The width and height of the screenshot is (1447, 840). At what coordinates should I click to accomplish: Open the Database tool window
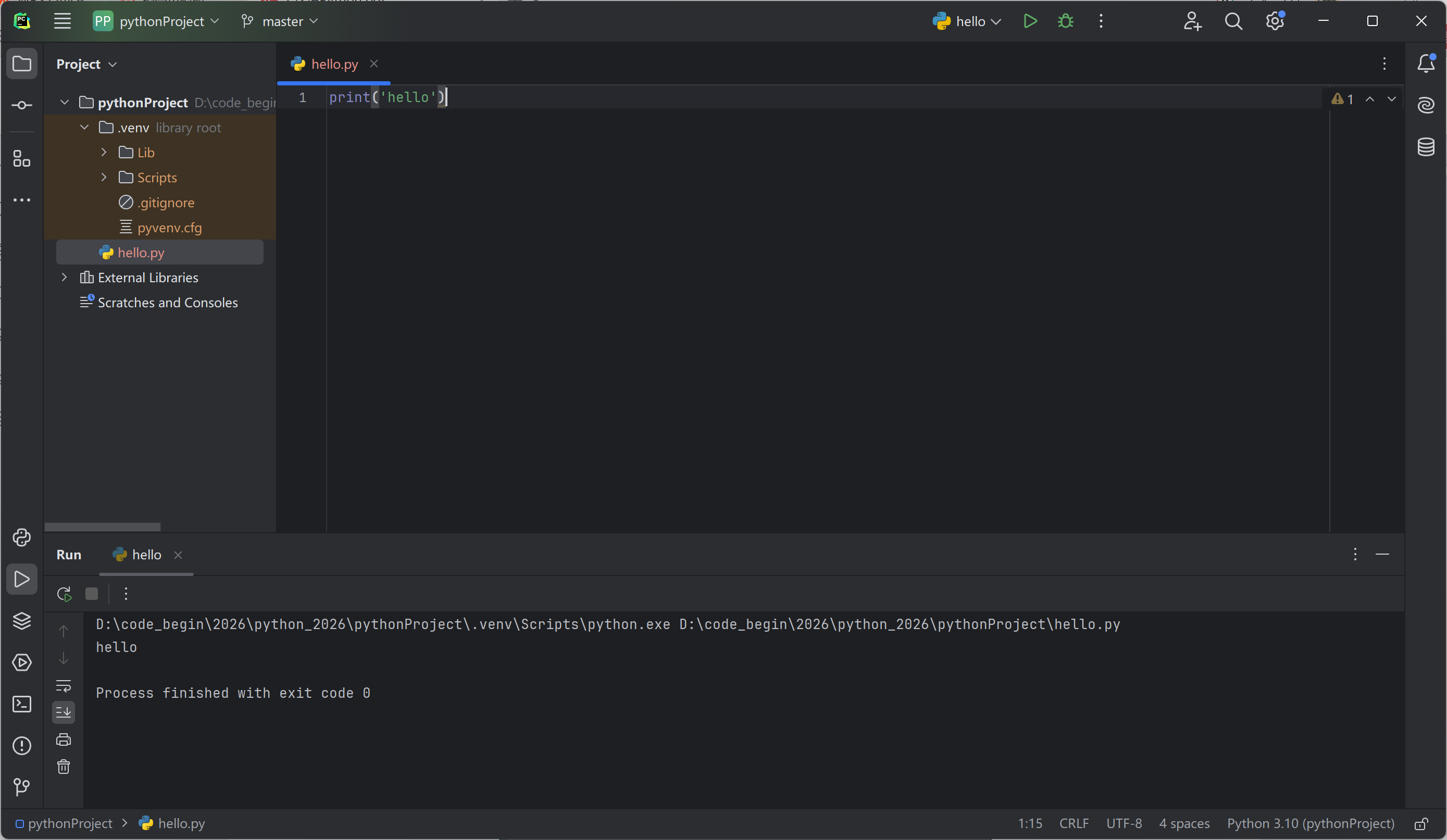(x=1426, y=147)
